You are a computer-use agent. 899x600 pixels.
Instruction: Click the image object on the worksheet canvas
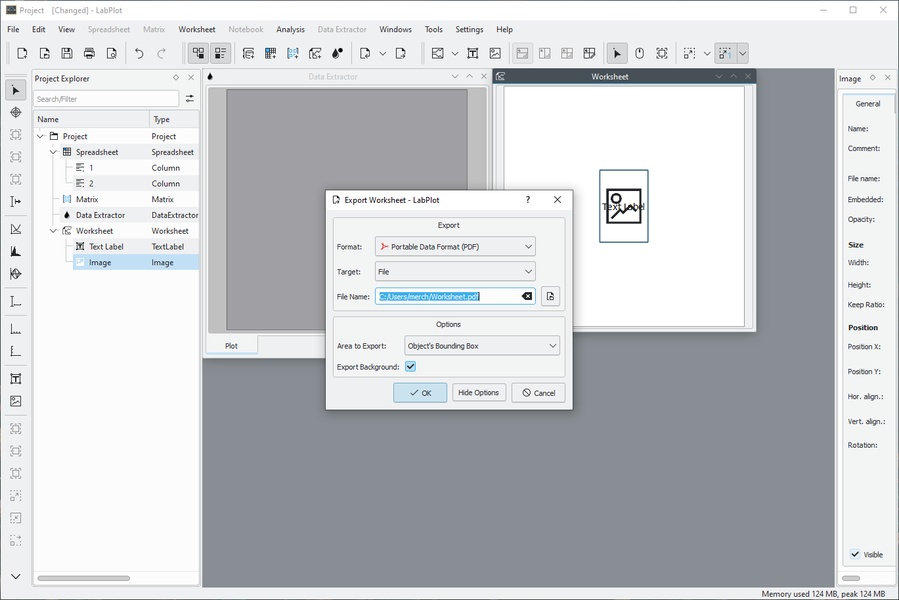[x=624, y=206]
